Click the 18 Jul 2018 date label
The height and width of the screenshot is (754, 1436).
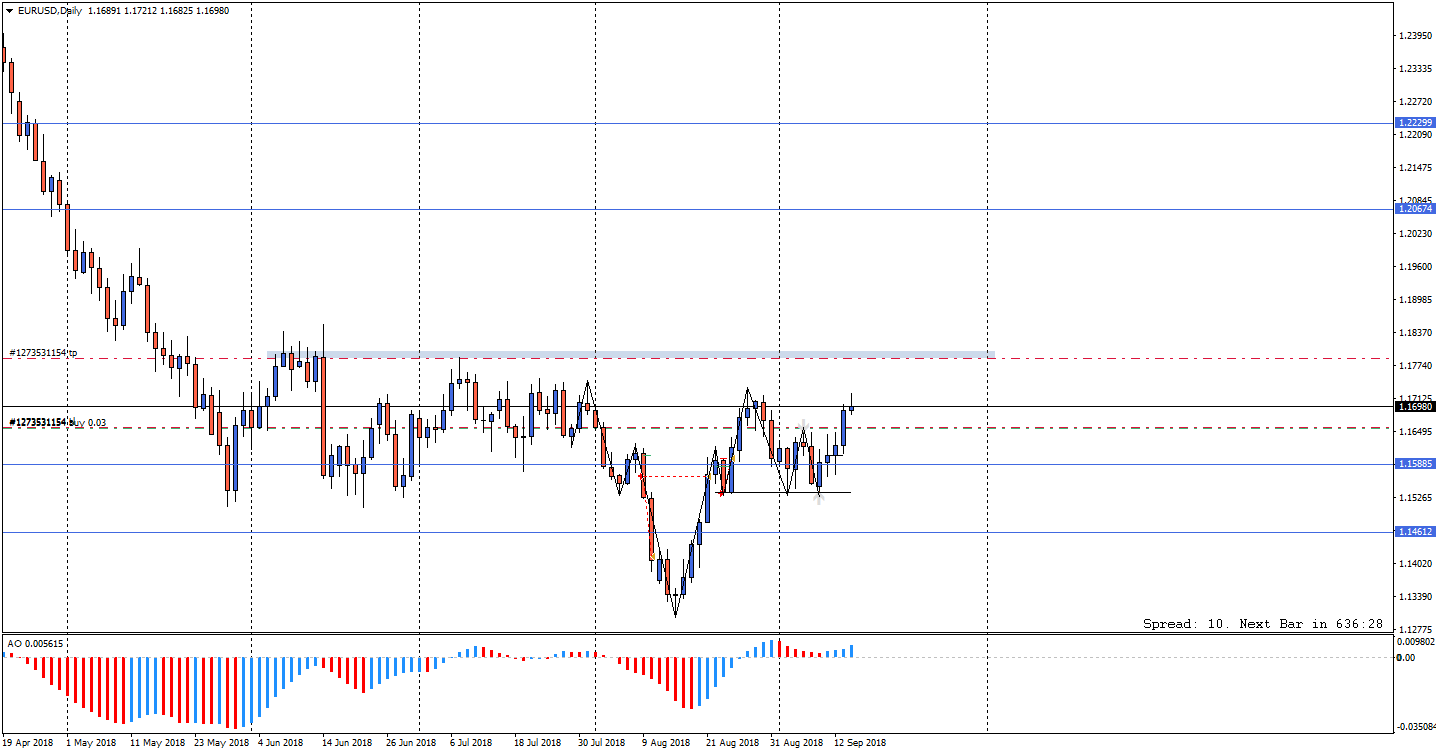pos(537,743)
